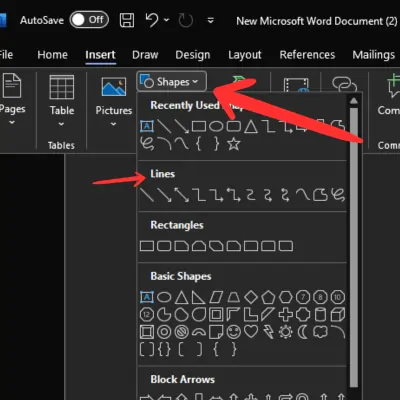Choose the diamond shape
The height and width of the screenshot is (400, 400).
[251, 297]
